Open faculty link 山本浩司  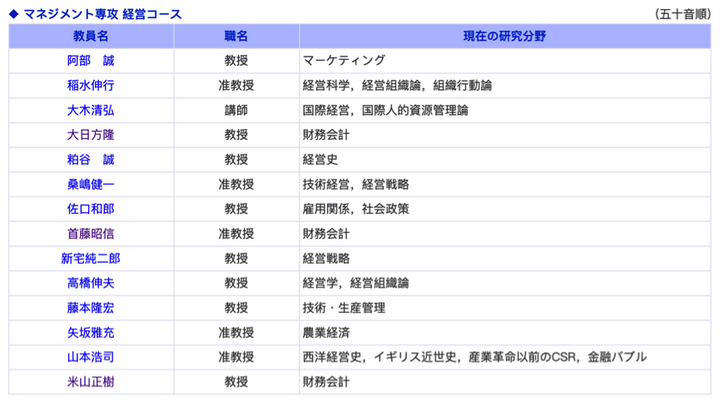pos(90,357)
